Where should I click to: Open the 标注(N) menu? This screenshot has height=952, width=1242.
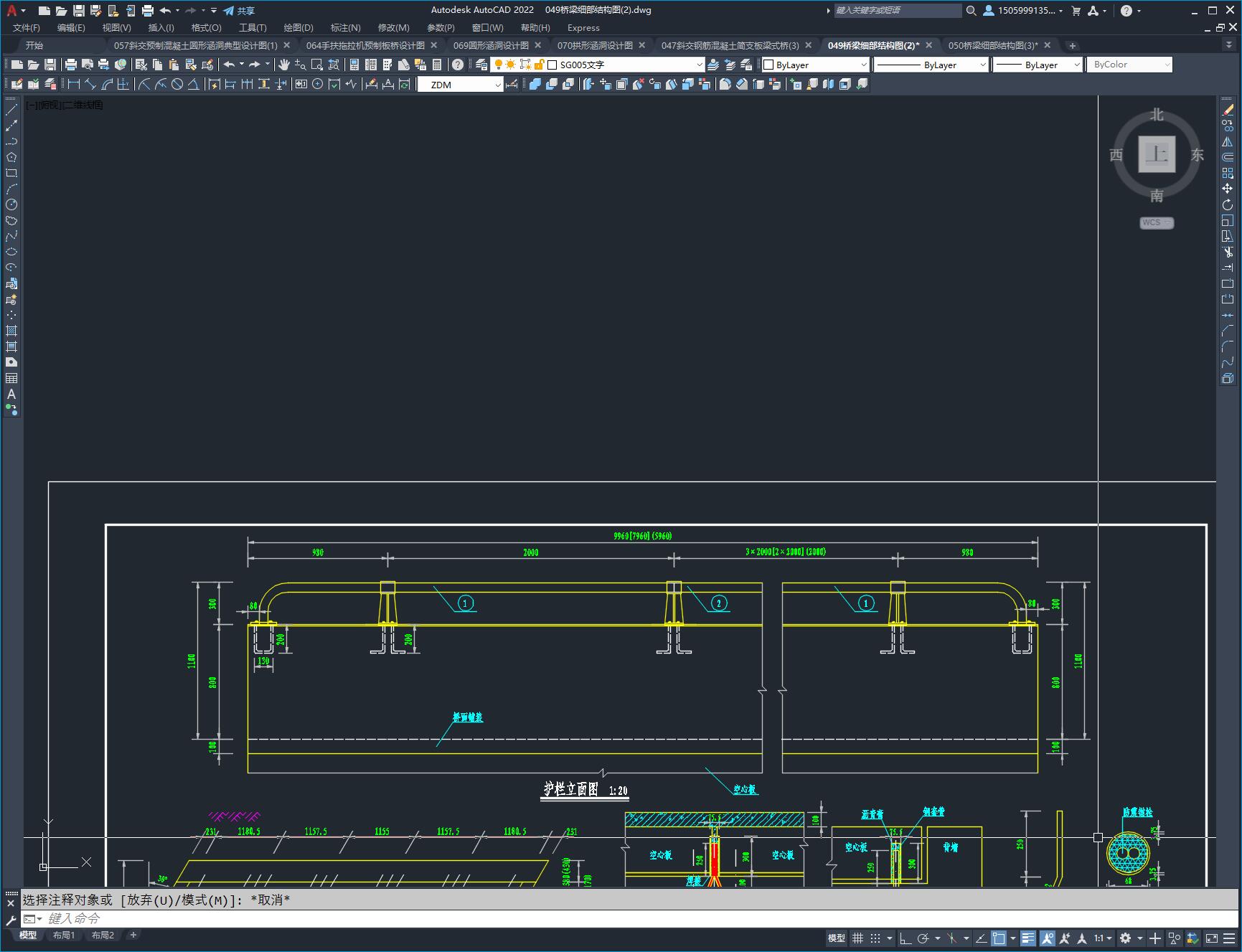(x=345, y=27)
